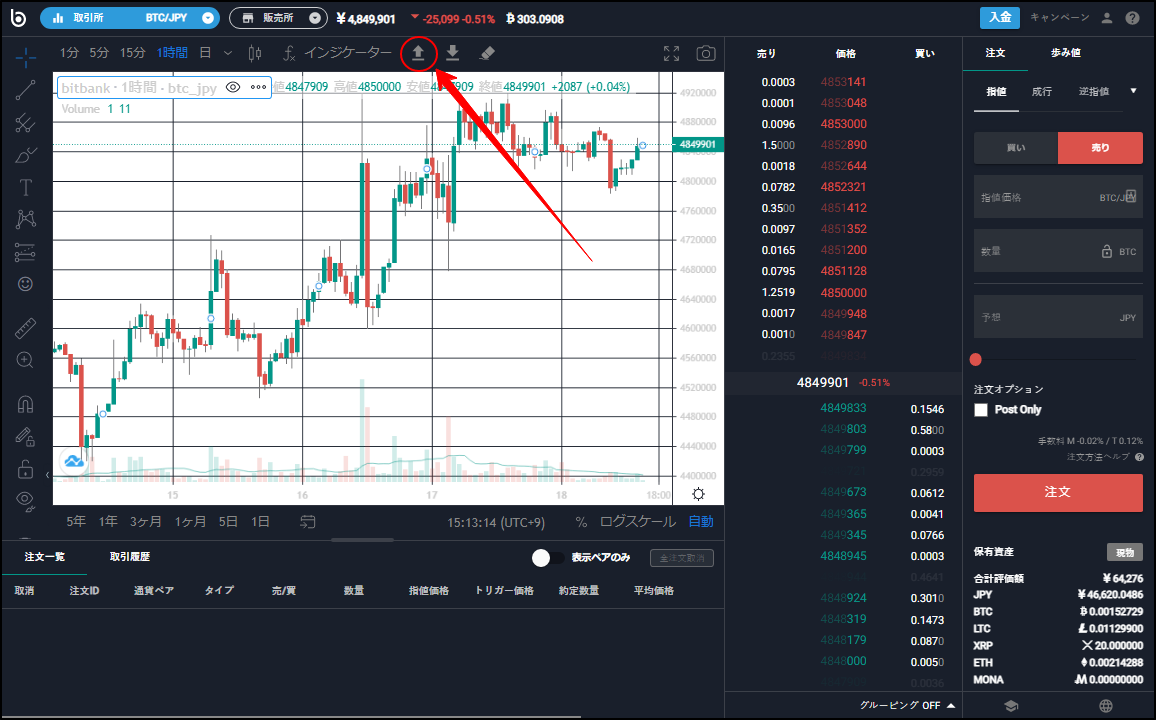Screen dimensions: 1156x720
Task: Enter fullscreen chart mode
Action: tap(672, 53)
